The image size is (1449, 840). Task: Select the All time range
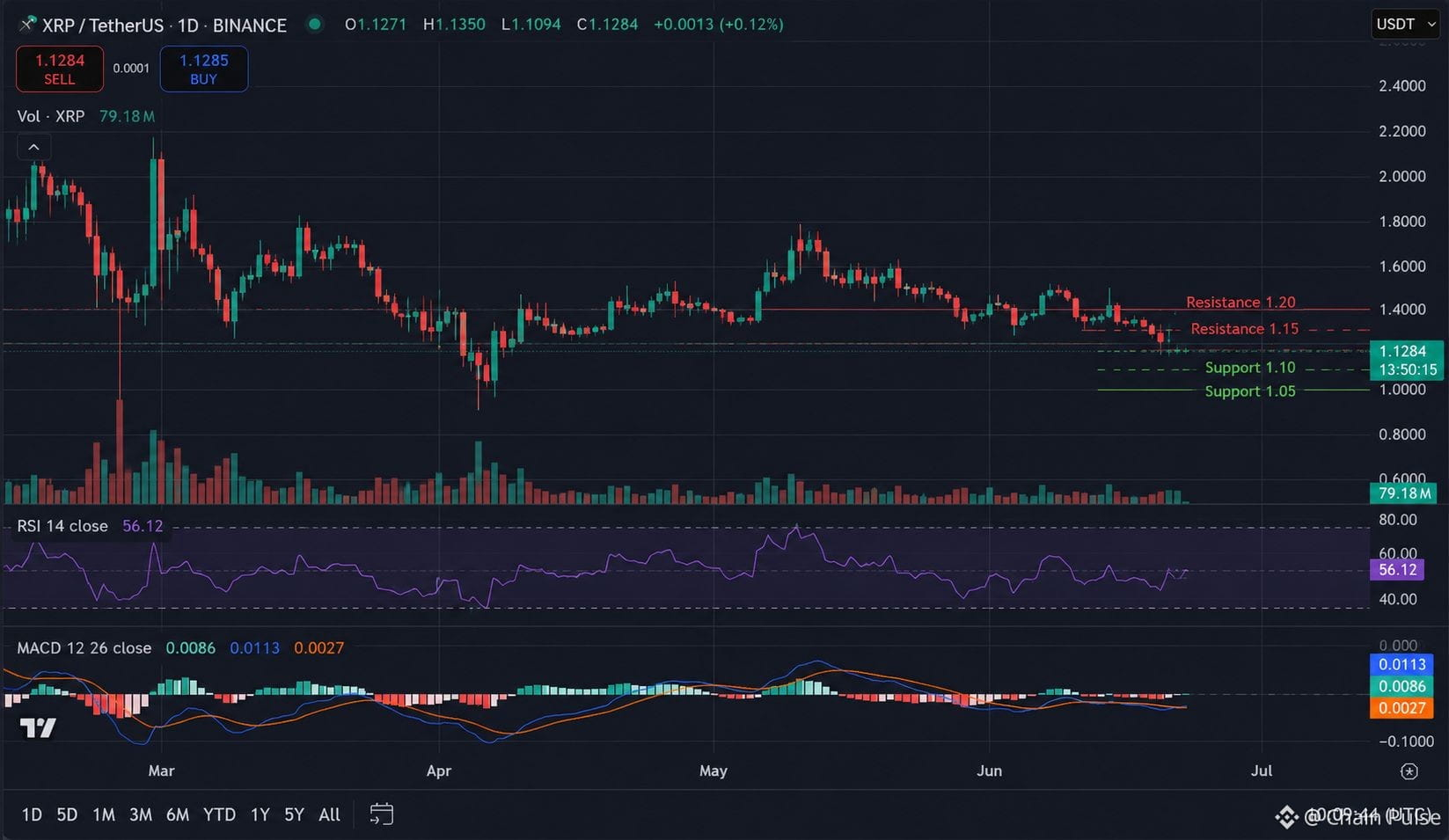coord(329,814)
